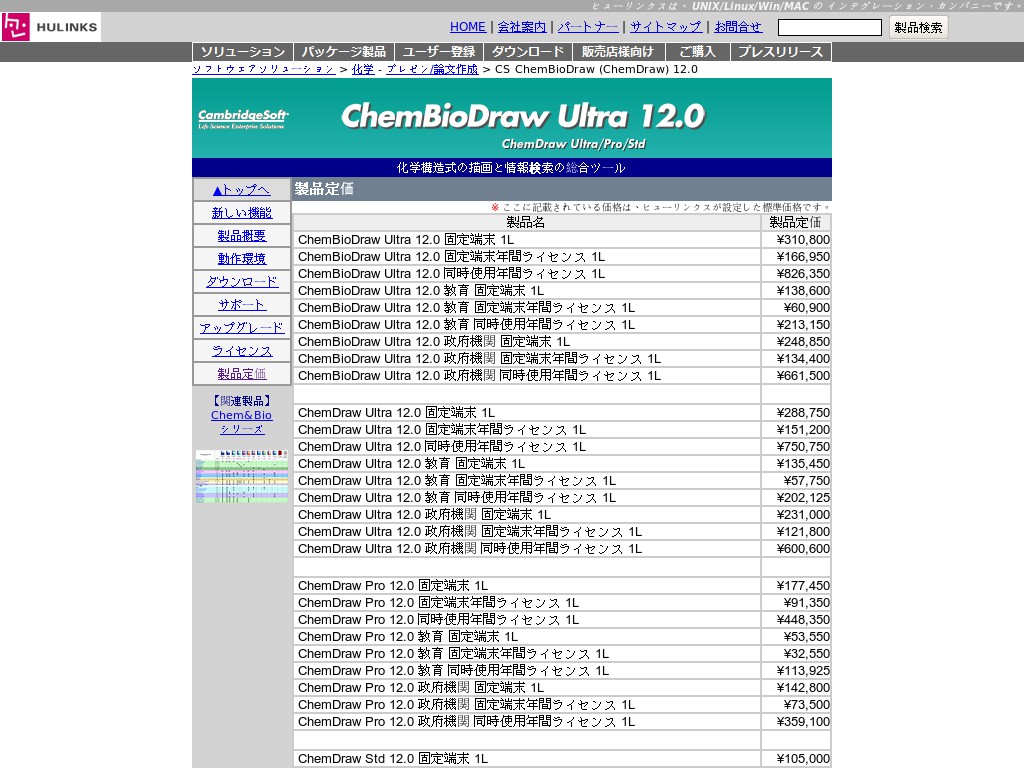Select price ¥600,600
1024x768 pixels.
coord(803,549)
